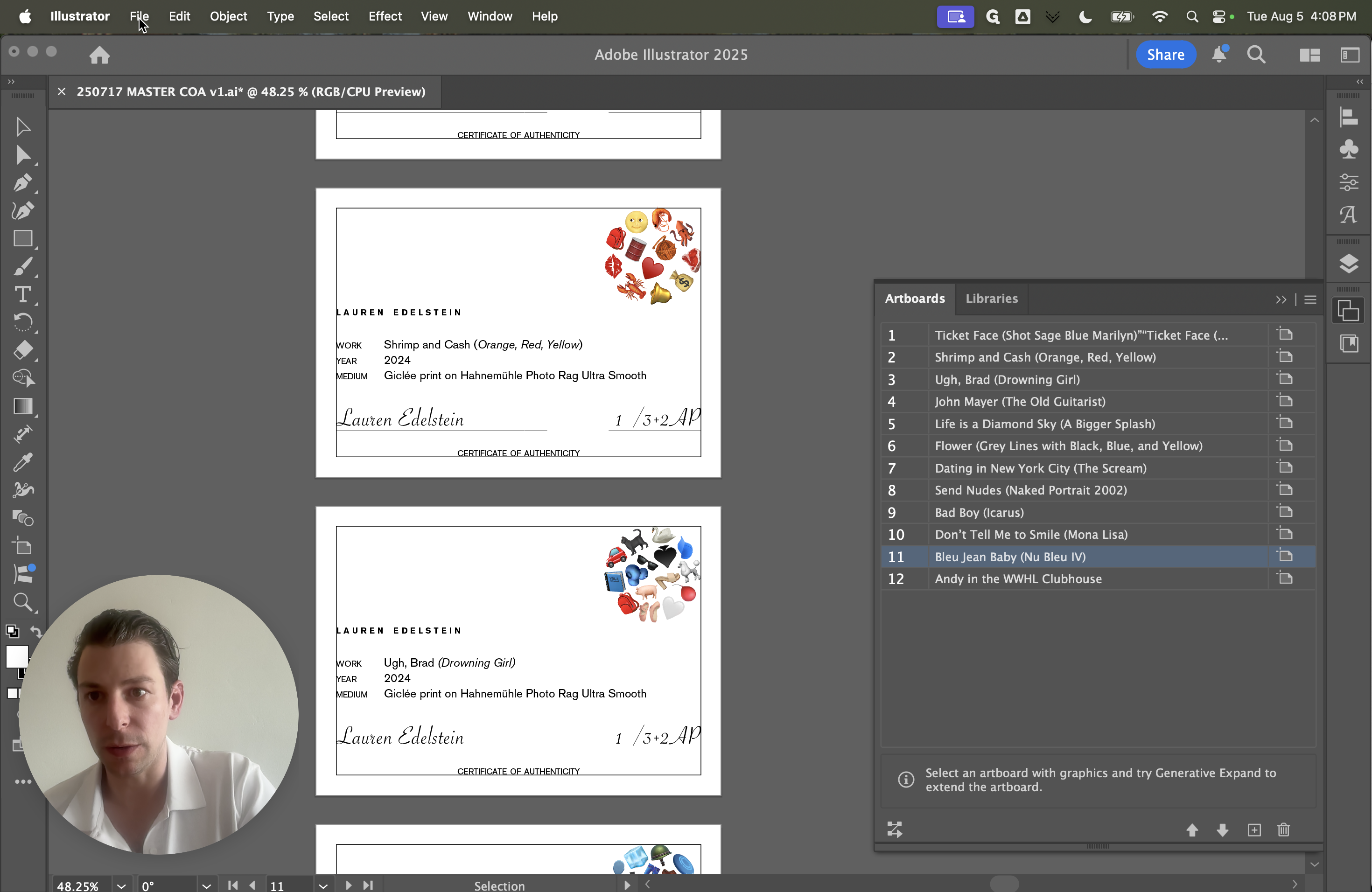Open the Layers panel icon
The width and height of the screenshot is (1372, 892).
(1348, 263)
